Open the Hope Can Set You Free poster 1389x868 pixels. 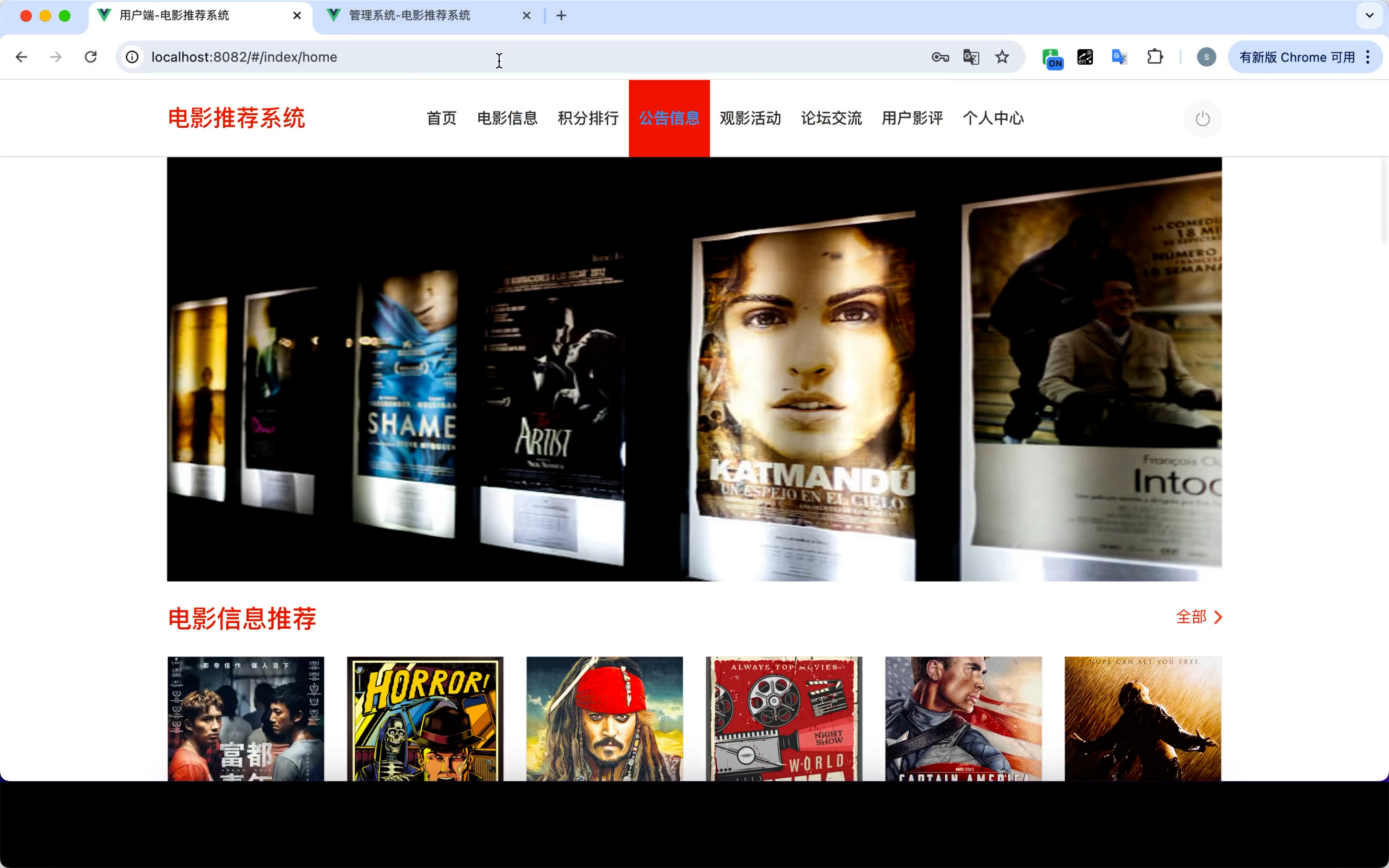pyautogui.click(x=1143, y=719)
